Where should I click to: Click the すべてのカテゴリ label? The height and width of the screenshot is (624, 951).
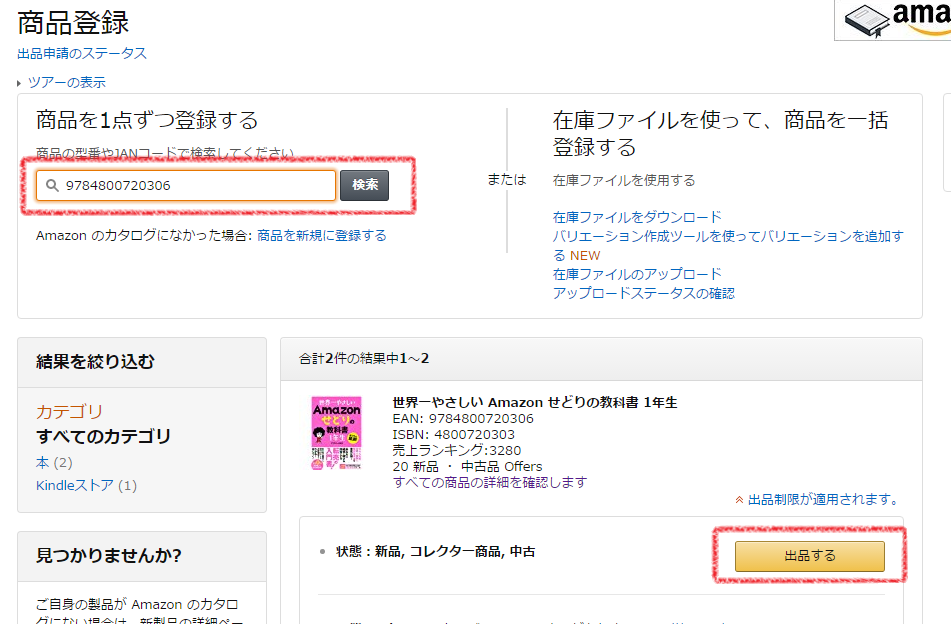[104, 436]
